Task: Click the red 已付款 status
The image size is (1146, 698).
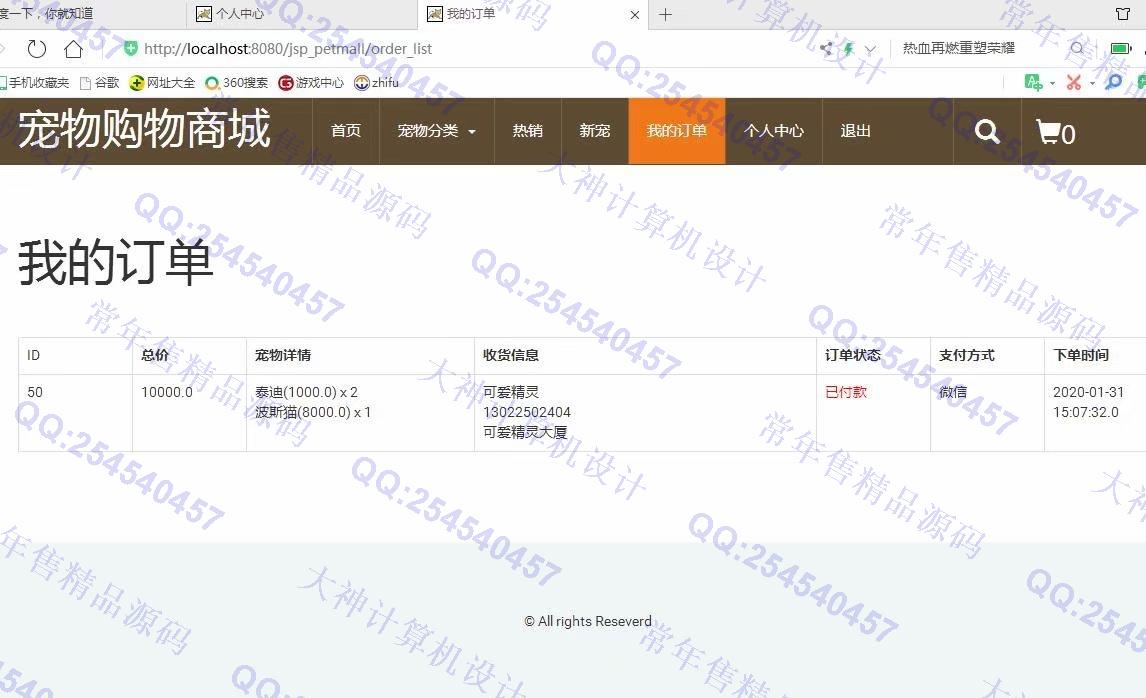Action: 846,392
